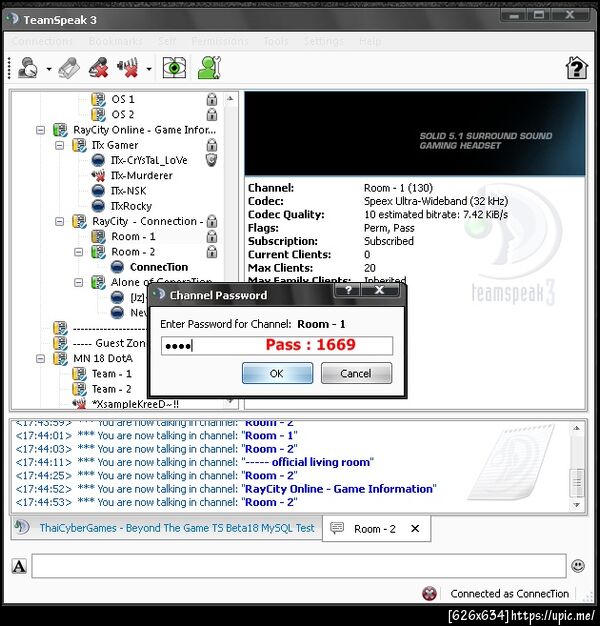The width and height of the screenshot is (600, 626).
Task: Collapse the ITx Gamer channel node
Action: (59, 145)
